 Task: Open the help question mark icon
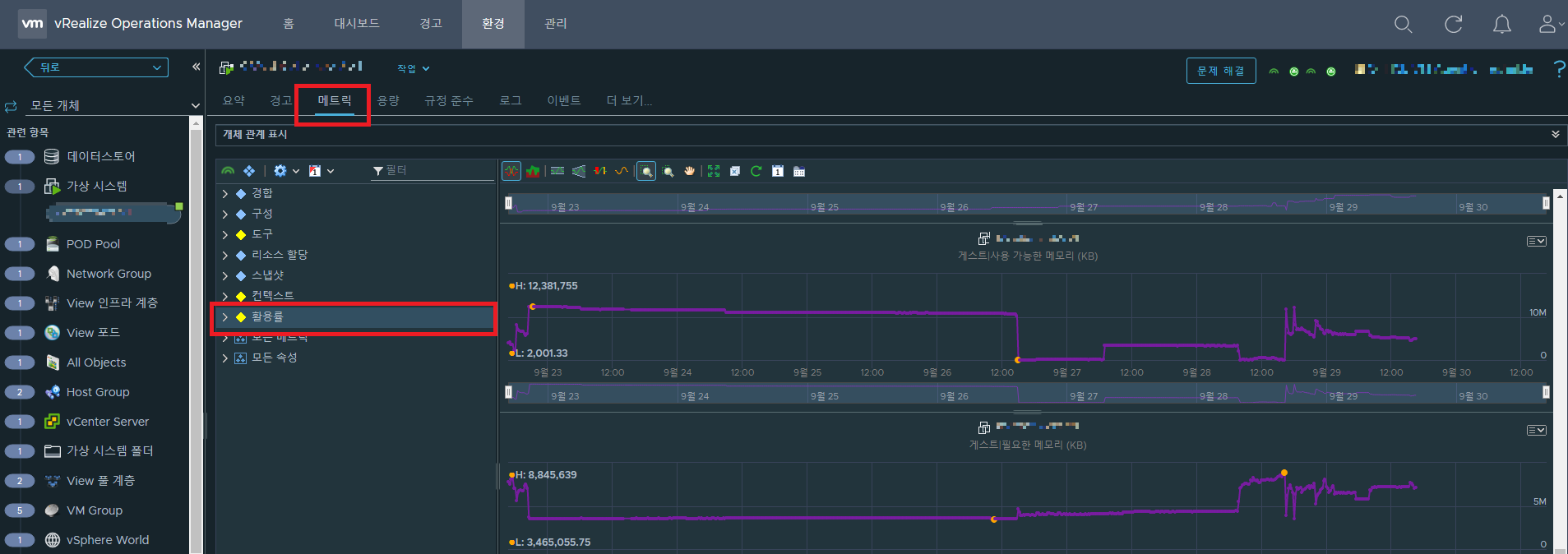1559,70
